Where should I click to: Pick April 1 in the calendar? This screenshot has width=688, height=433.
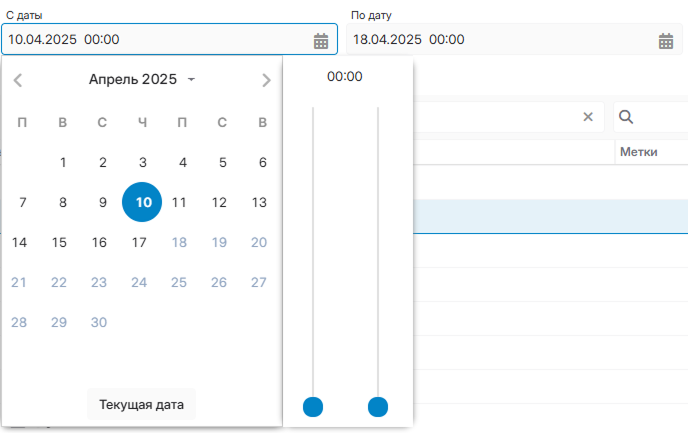[x=63, y=162]
